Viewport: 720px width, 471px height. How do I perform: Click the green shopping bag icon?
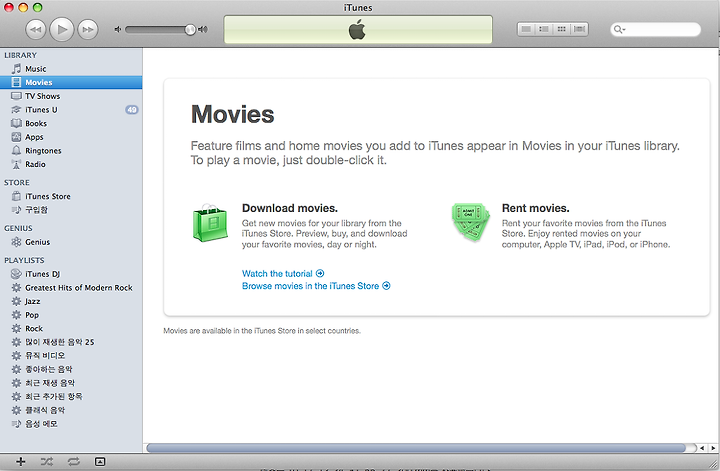[x=210, y=223]
